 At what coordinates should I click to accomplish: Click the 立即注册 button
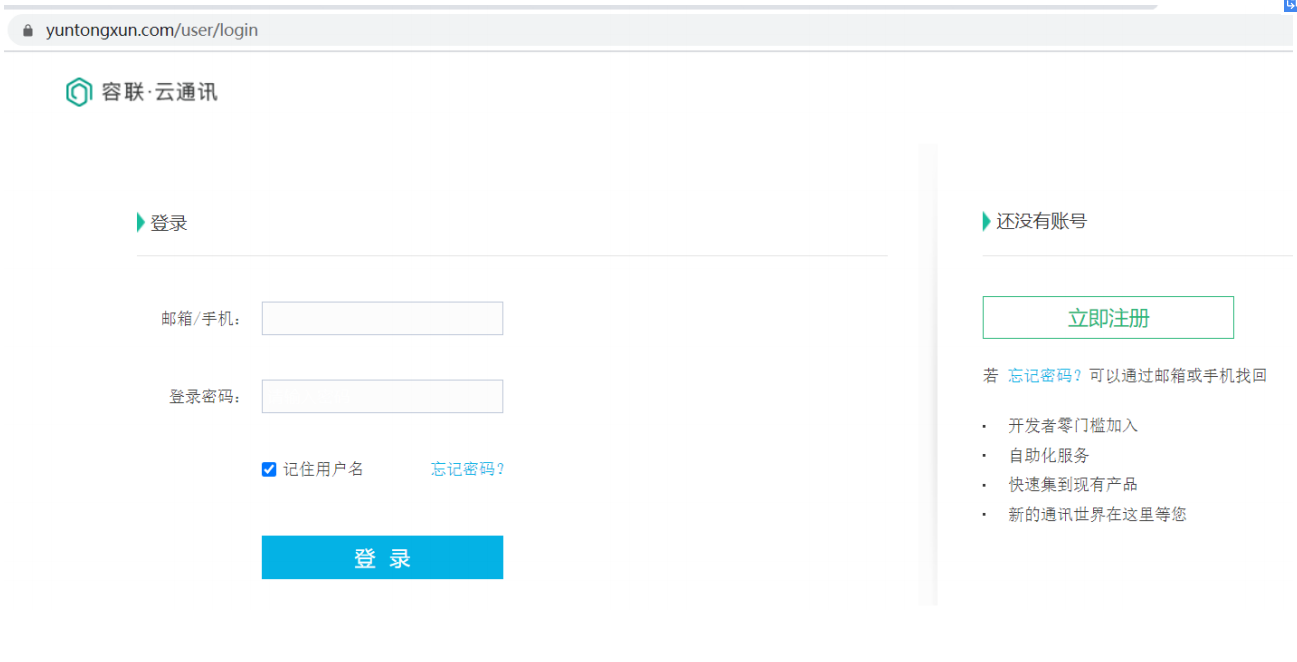point(1108,318)
